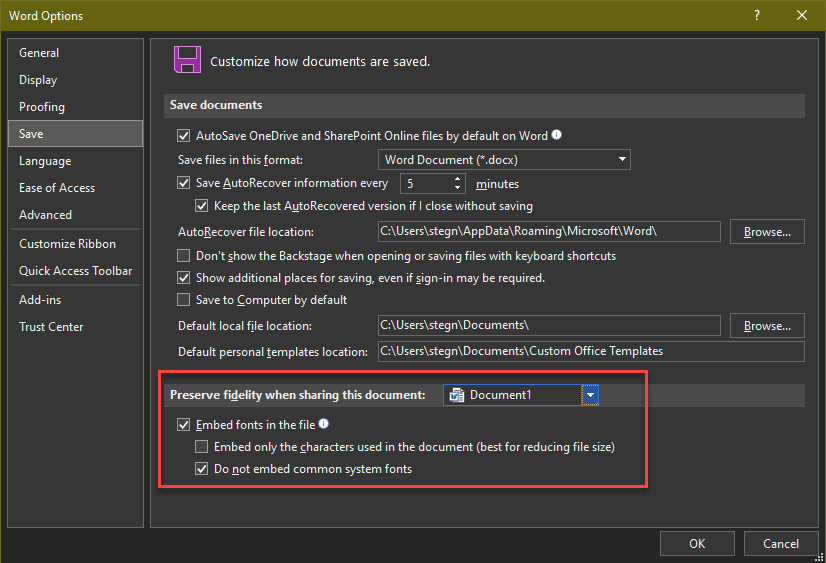Increase AutoRecover minutes with up arrow
This screenshot has height=563, width=826.
(x=457, y=179)
